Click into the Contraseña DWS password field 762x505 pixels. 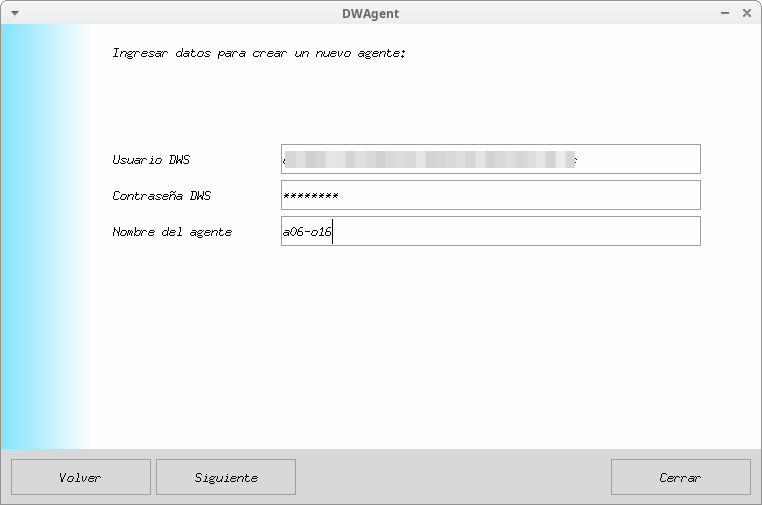click(491, 195)
